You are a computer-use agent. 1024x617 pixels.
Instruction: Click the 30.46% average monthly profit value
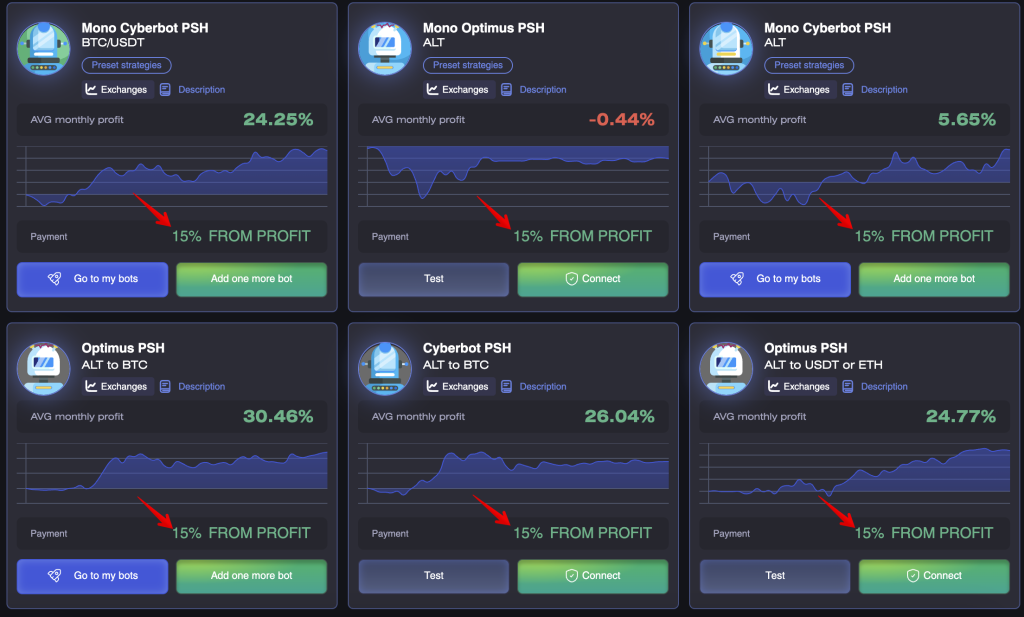(278, 417)
